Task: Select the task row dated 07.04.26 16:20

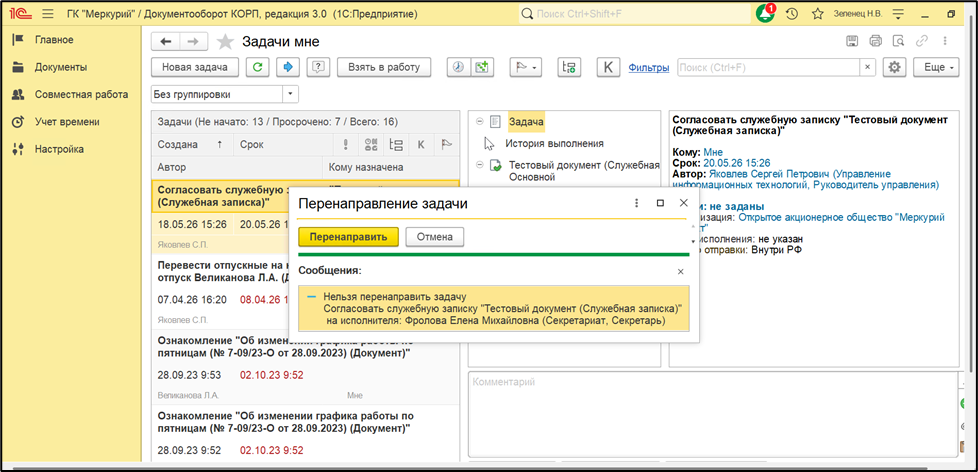Action: (220, 292)
